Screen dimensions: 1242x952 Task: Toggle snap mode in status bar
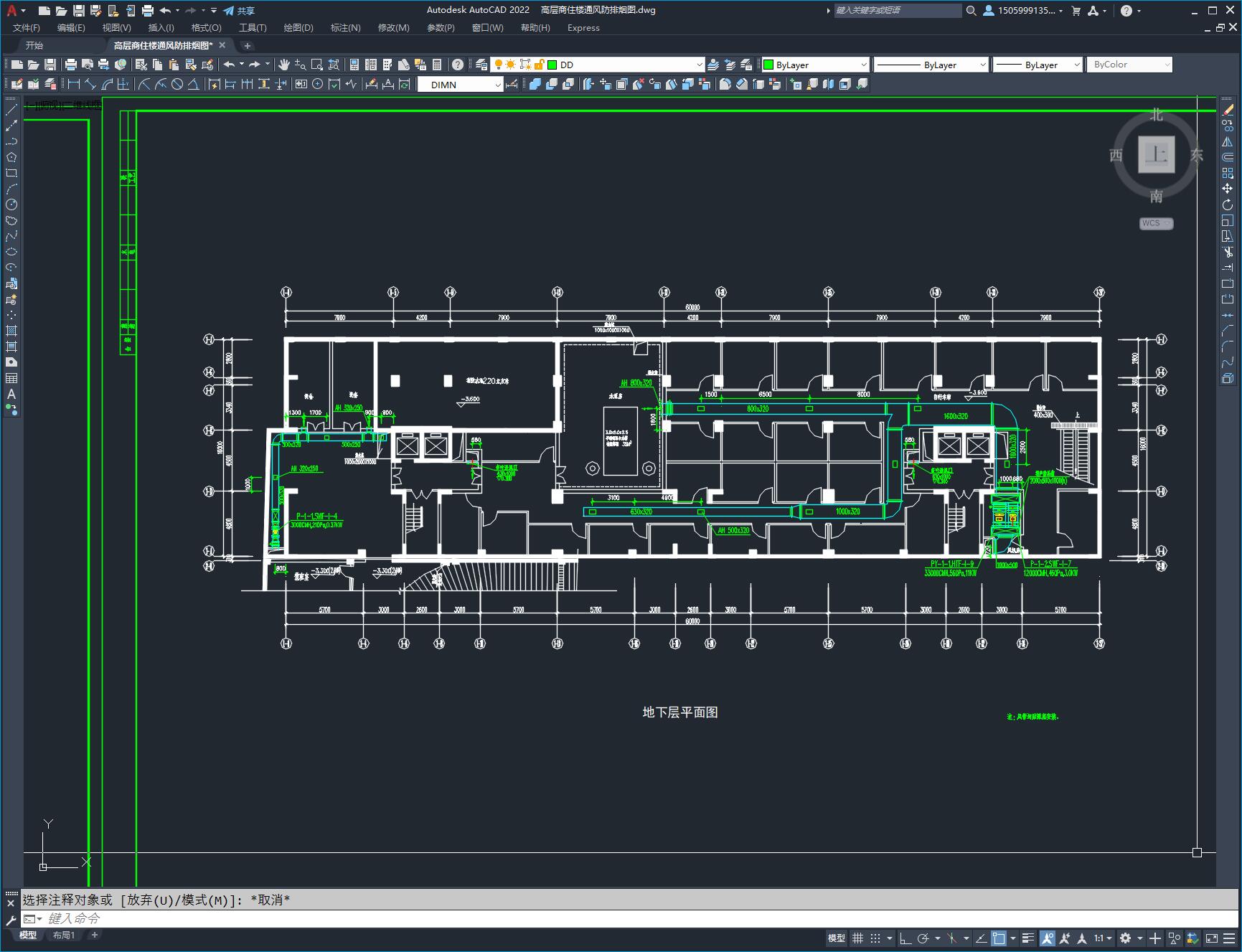point(875,938)
